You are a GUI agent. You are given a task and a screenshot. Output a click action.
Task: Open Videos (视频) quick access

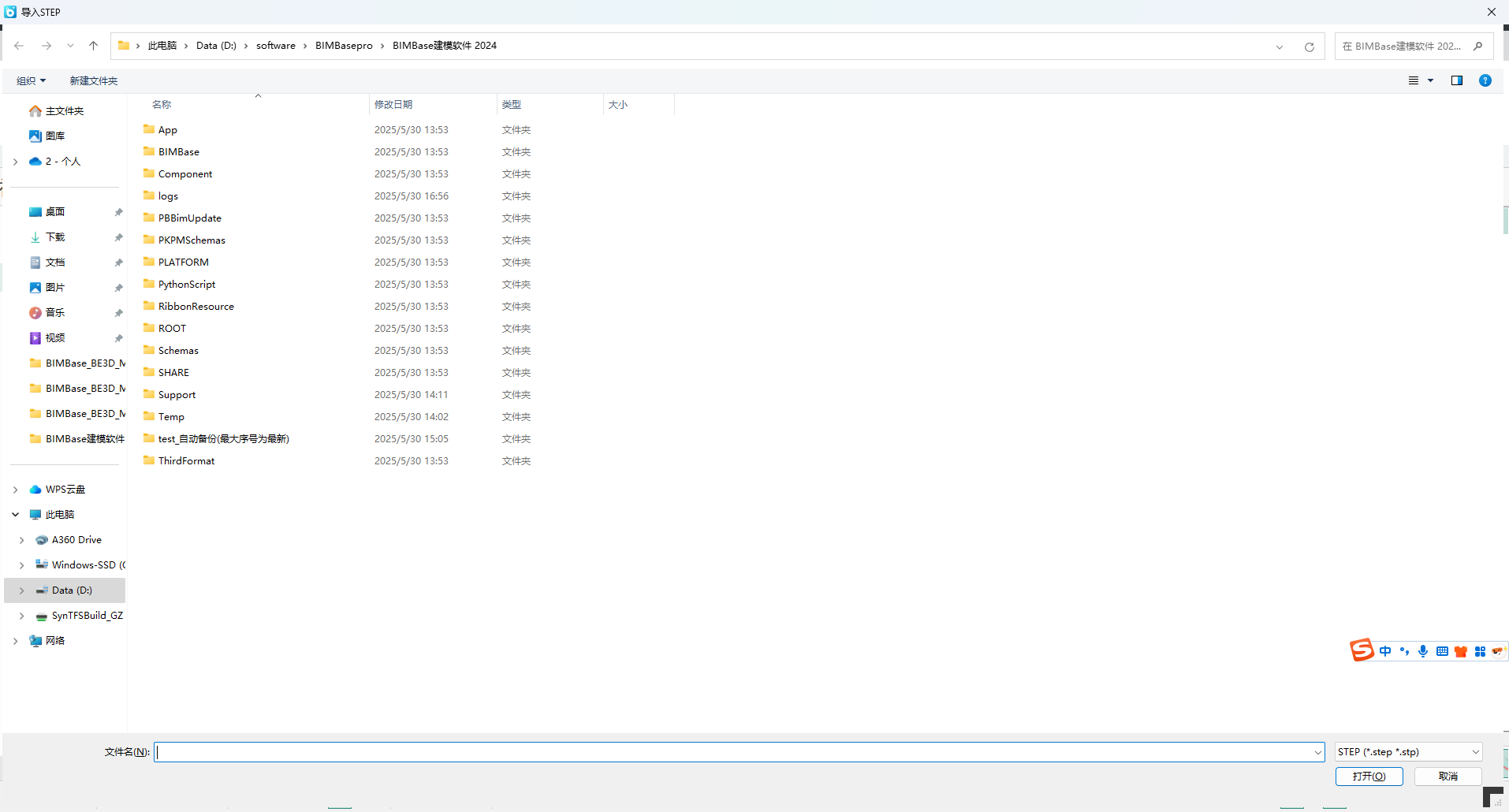[55, 338]
